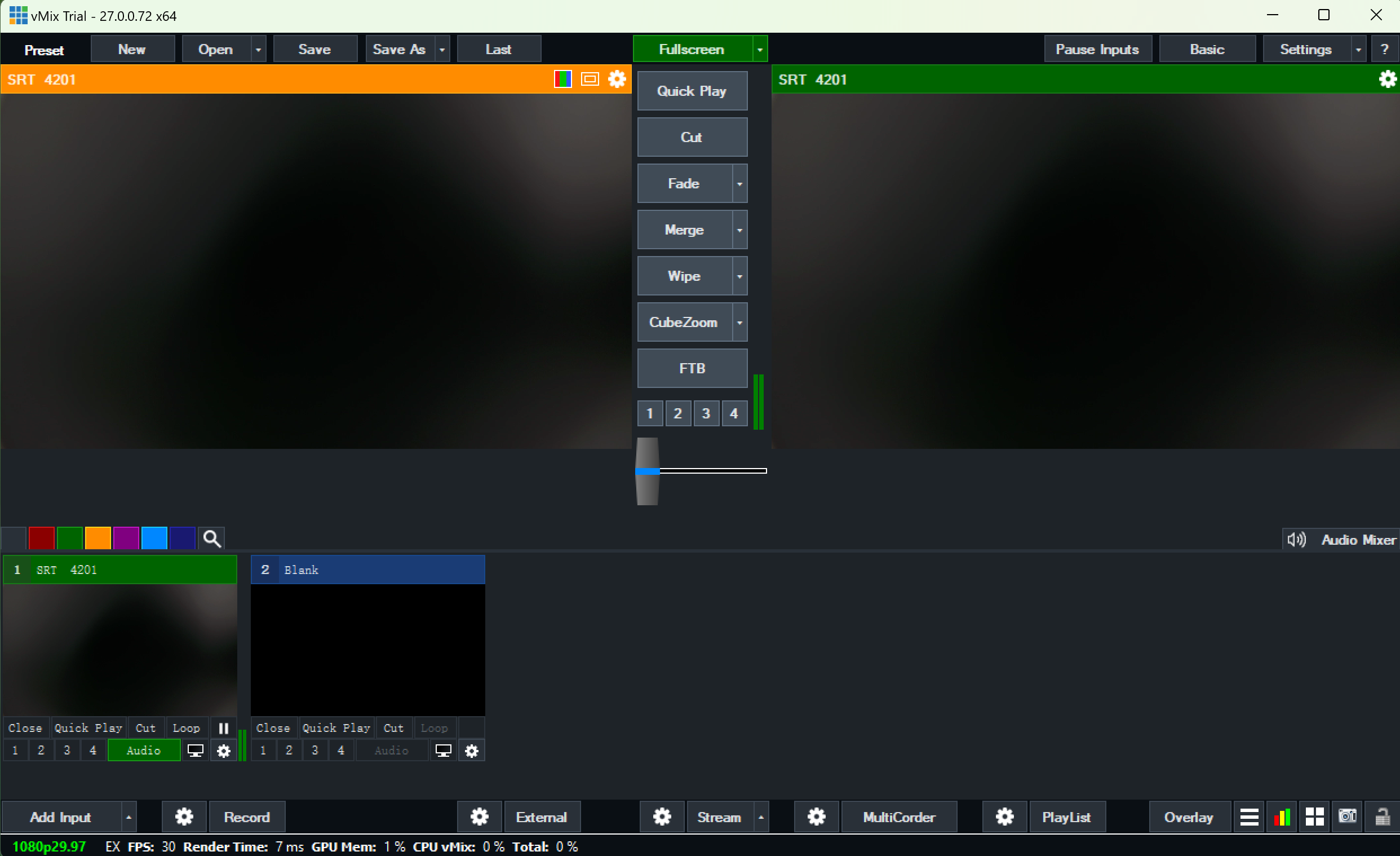
Task: Open output input settings gear
Action: coord(1387,79)
